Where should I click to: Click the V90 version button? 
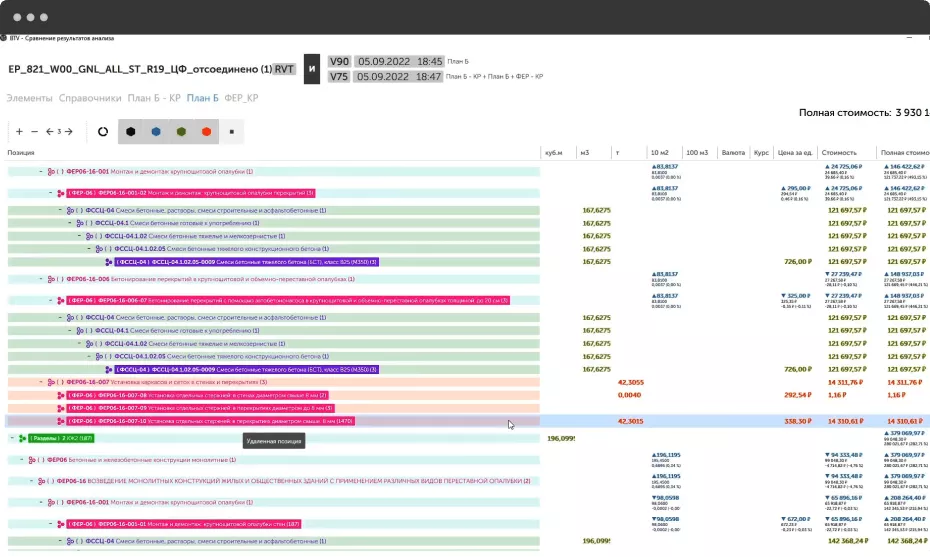339,61
